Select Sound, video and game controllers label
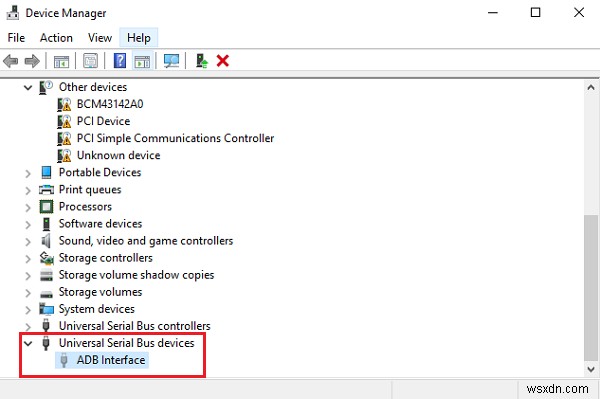The image size is (600, 399). pyautogui.click(x=146, y=241)
